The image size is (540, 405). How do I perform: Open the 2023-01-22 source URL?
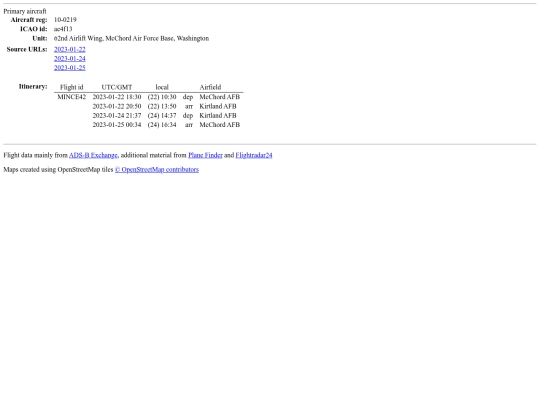(x=70, y=49)
